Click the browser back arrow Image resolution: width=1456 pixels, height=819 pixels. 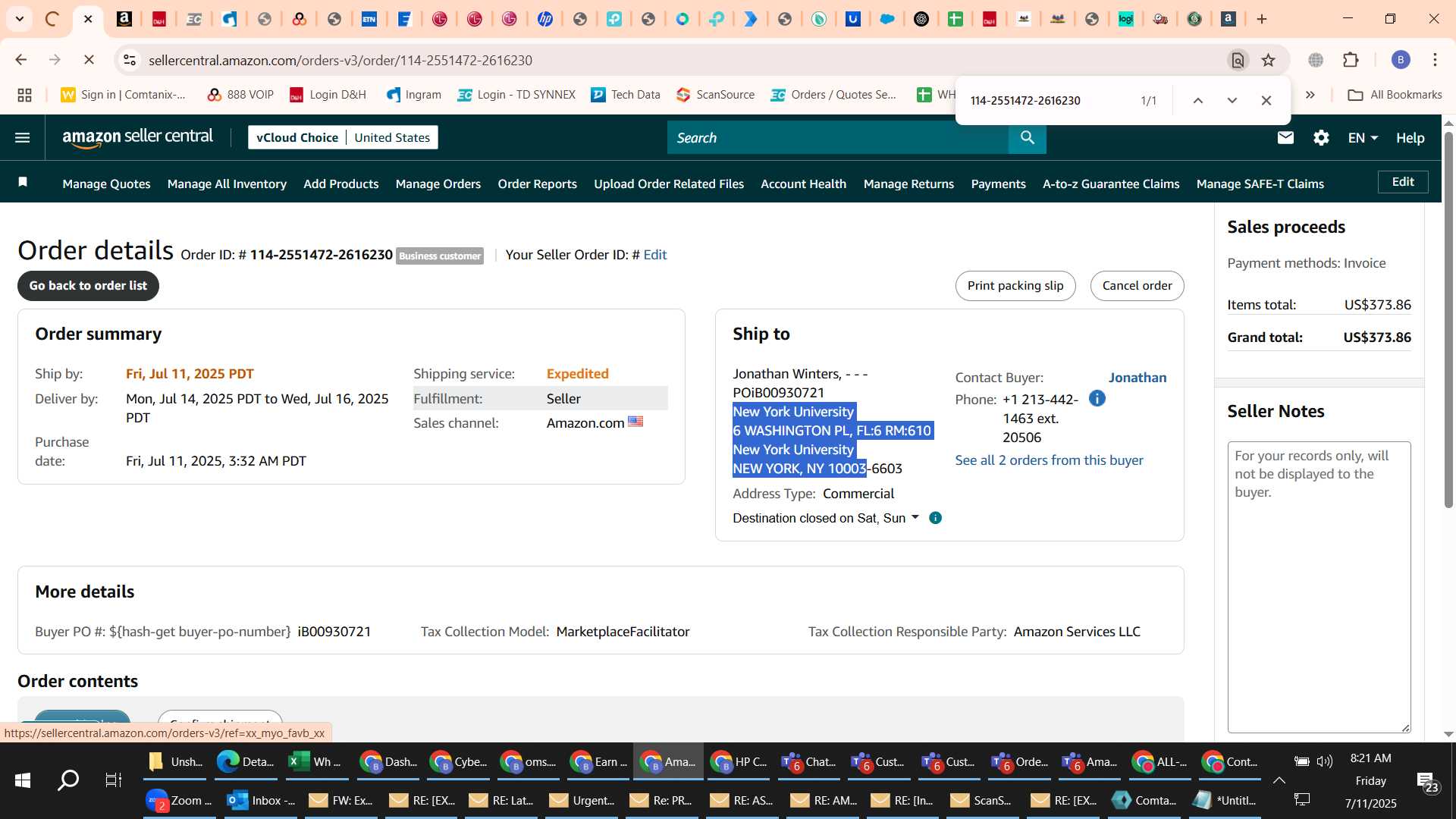(21, 60)
